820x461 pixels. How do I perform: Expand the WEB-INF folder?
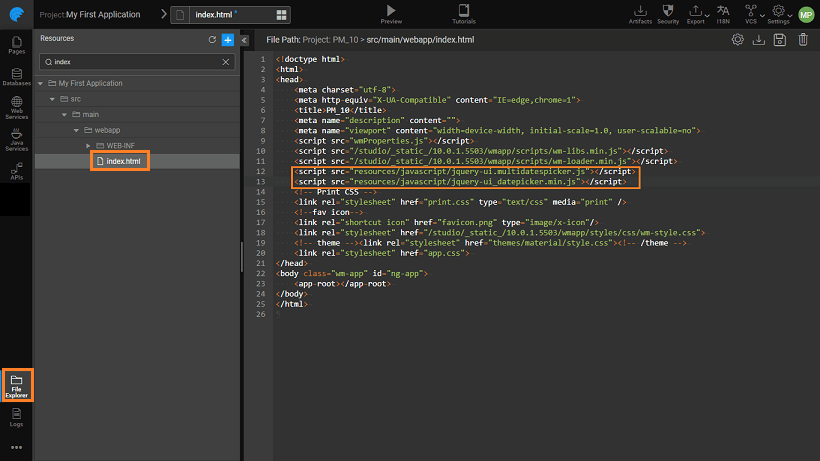(88, 145)
